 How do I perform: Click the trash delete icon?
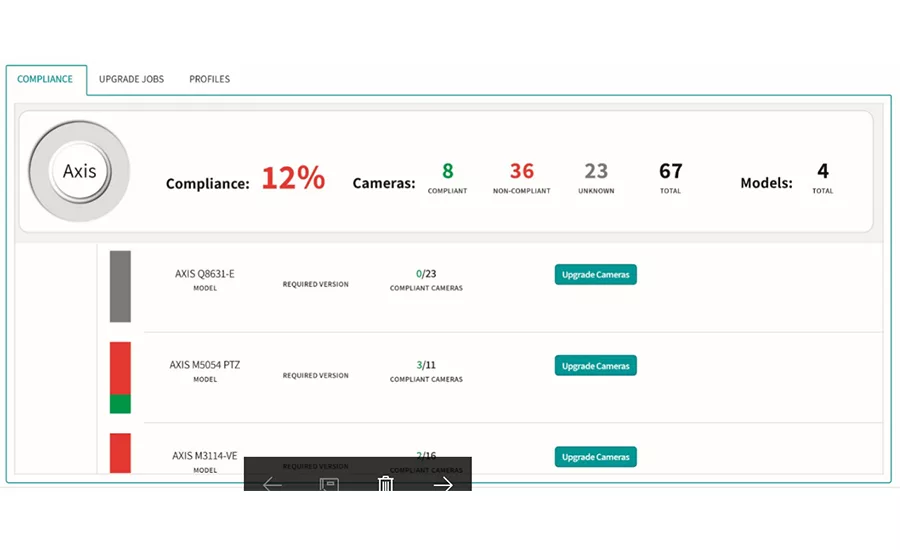[x=386, y=484]
